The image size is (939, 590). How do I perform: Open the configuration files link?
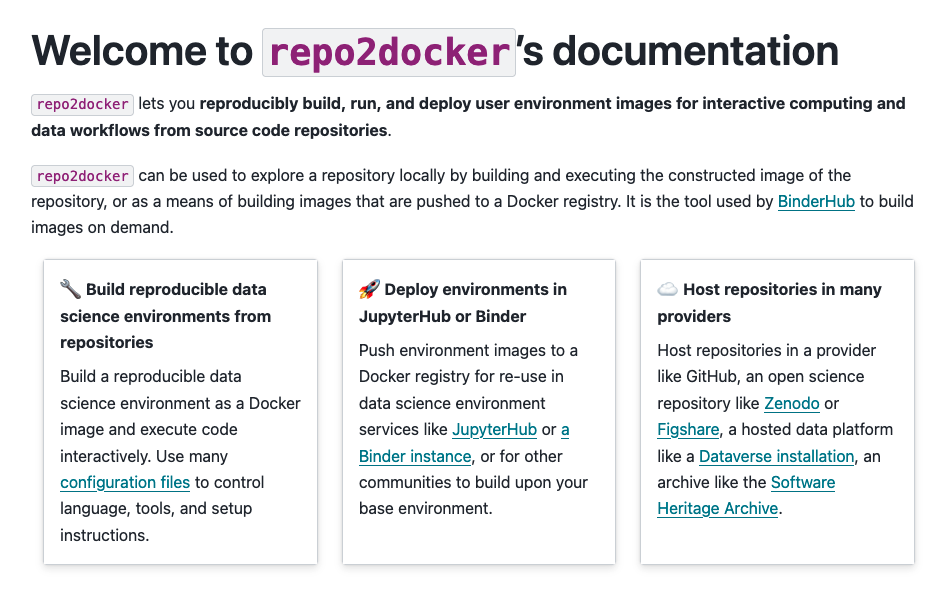(125, 482)
